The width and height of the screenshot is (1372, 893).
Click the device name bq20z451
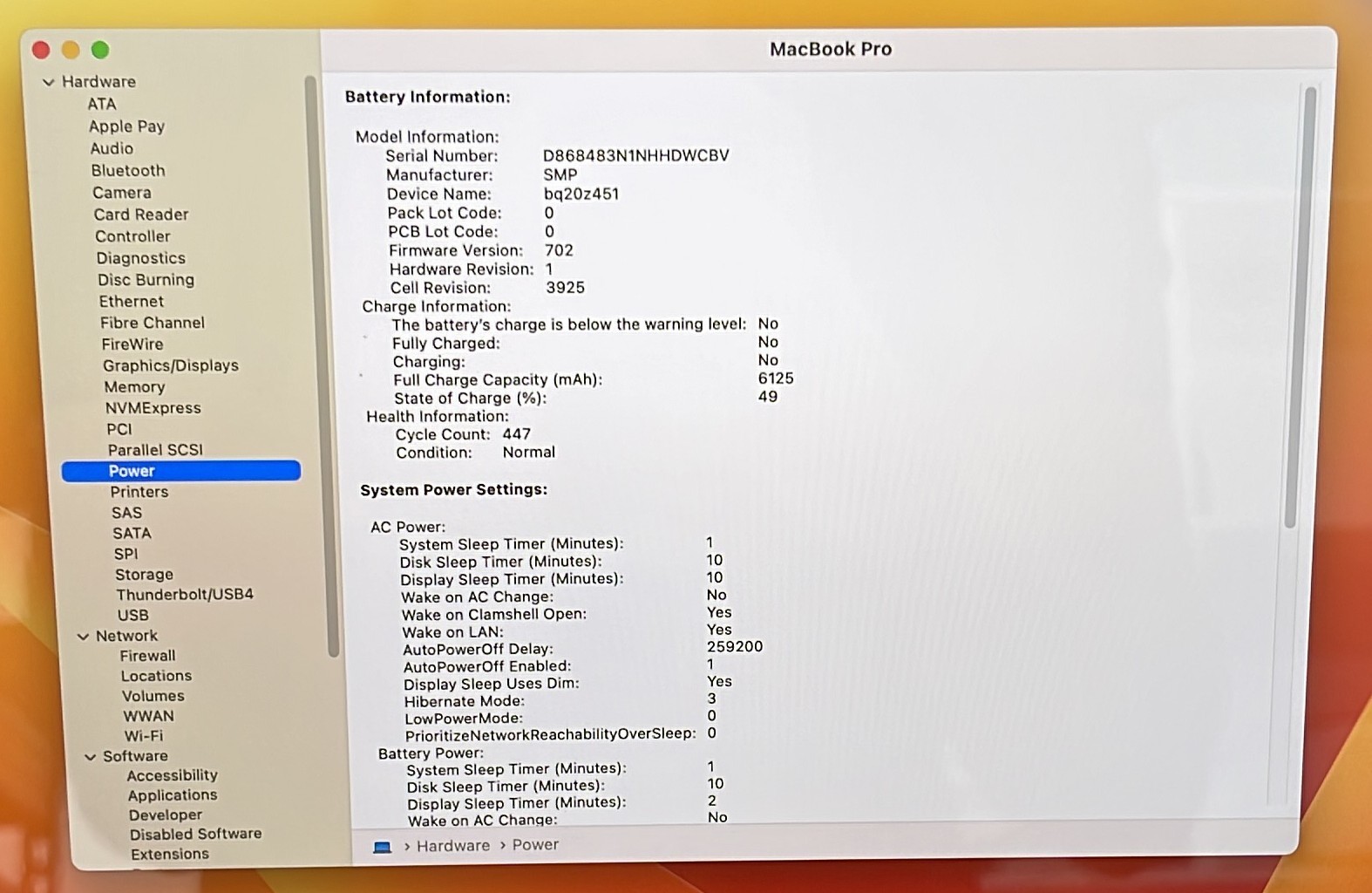point(581,194)
